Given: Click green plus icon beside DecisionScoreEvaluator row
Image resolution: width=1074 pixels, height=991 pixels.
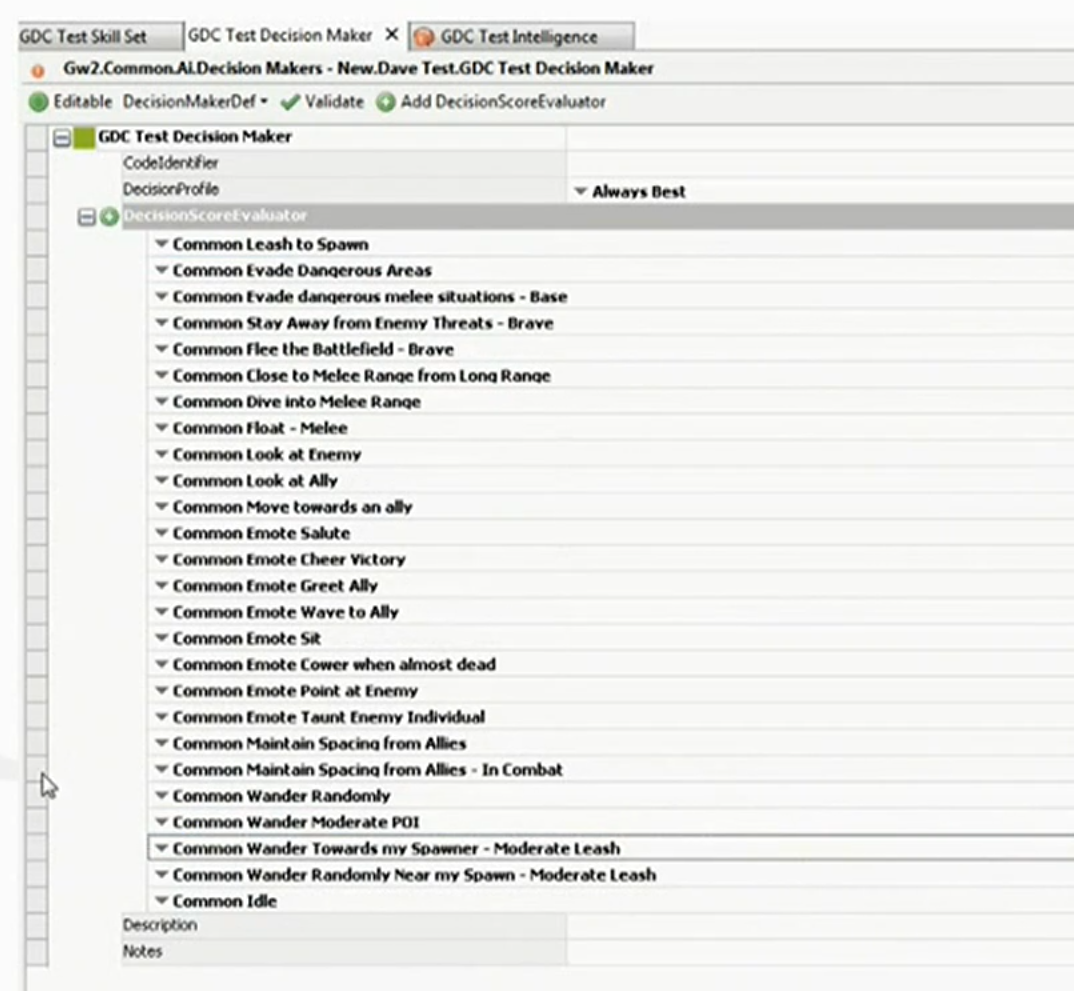Looking at the screenshot, I should 110,217.
